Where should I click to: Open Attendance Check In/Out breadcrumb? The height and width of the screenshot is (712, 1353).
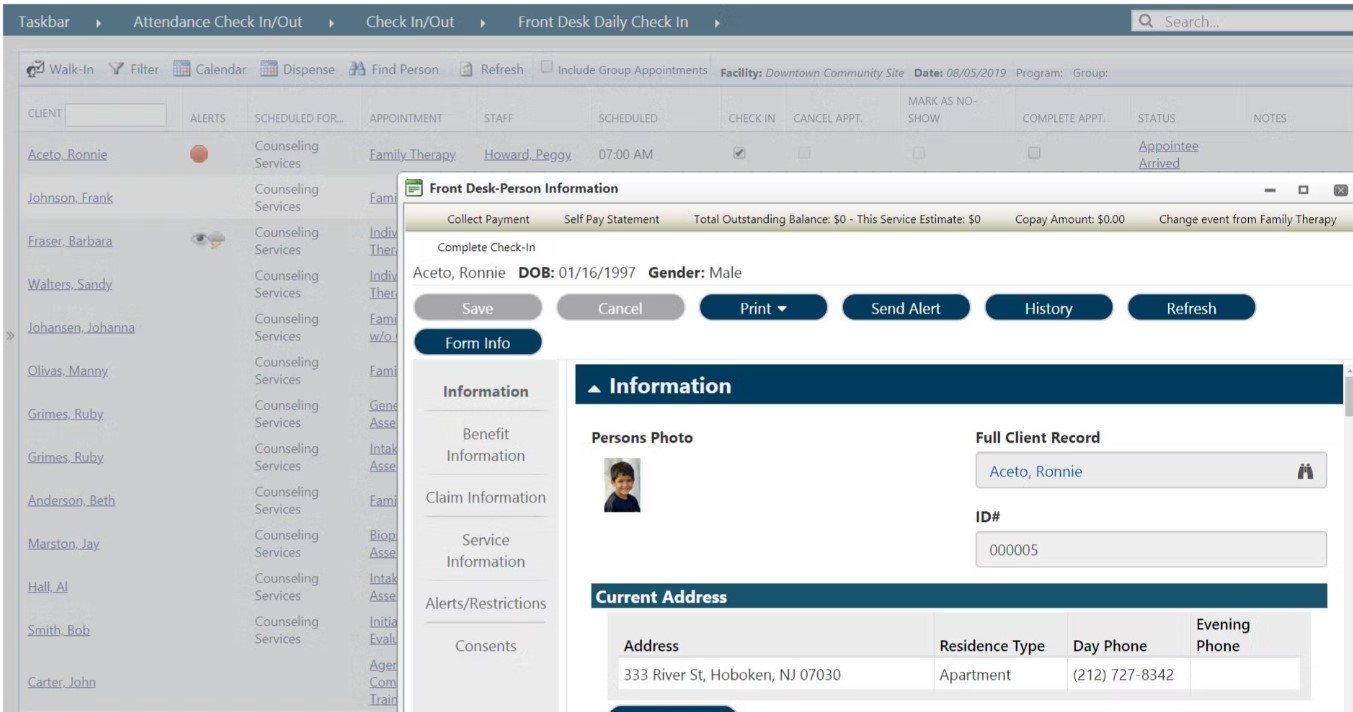(x=218, y=22)
